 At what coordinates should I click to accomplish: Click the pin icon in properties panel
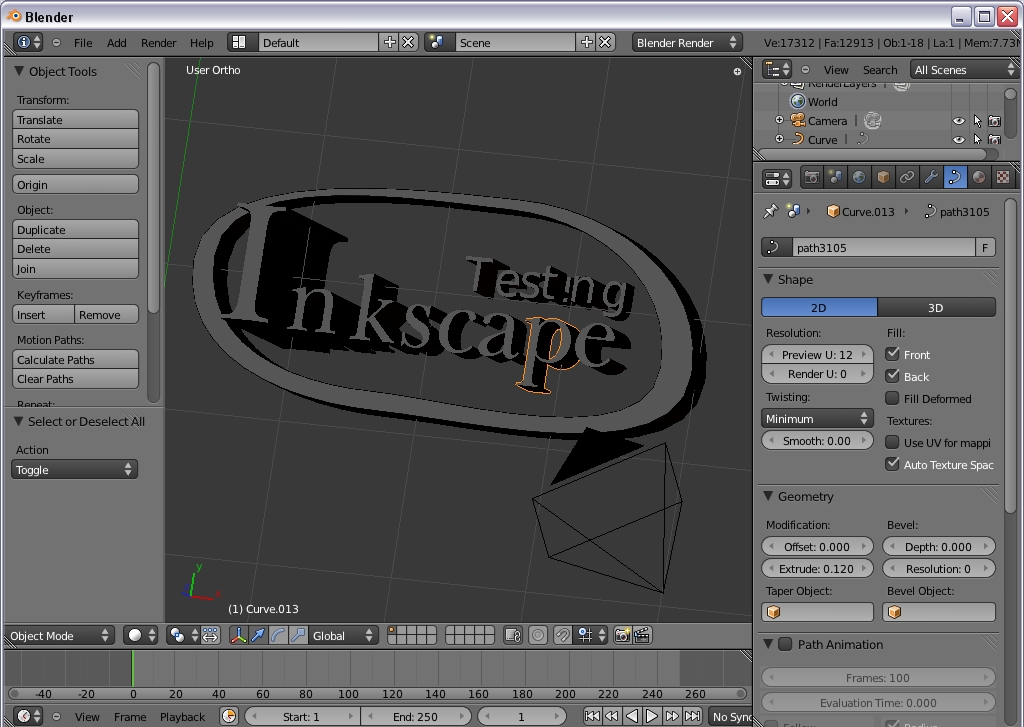point(771,211)
